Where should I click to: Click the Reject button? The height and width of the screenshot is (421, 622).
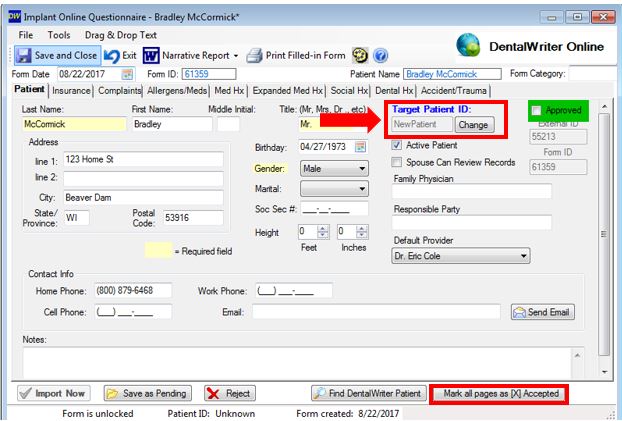pos(230,393)
